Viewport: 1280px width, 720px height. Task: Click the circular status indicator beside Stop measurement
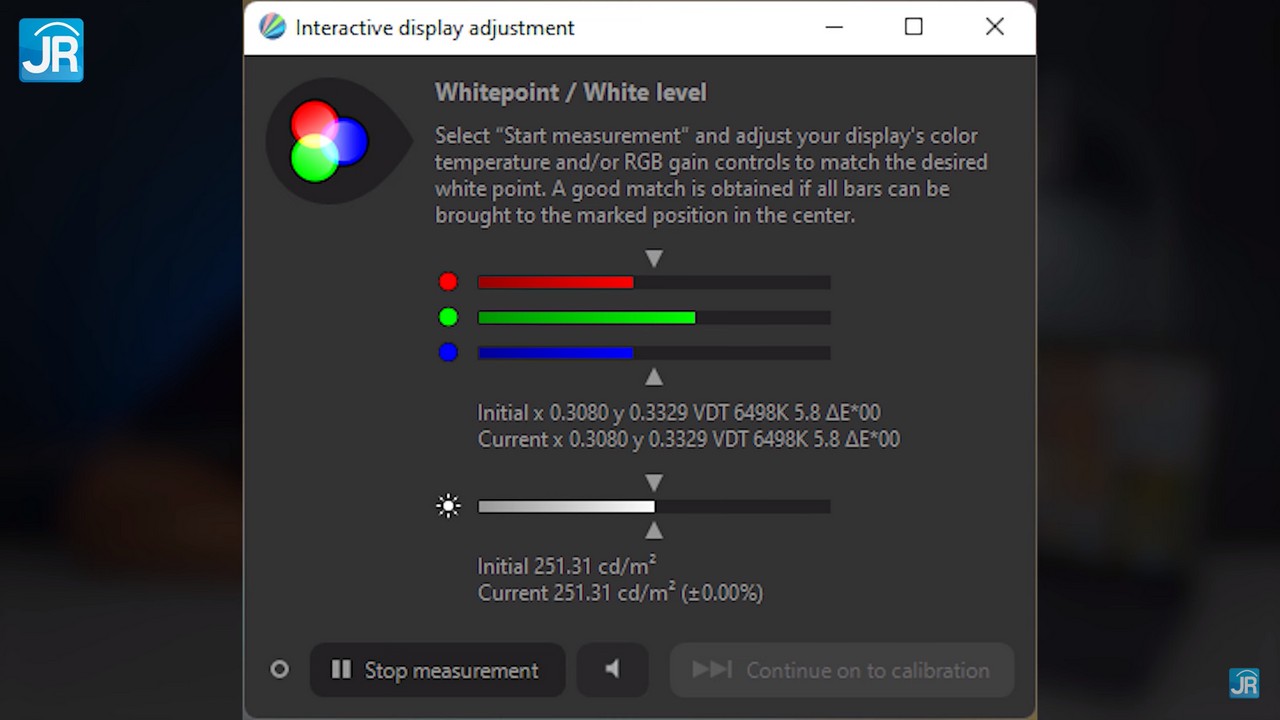tap(280, 669)
